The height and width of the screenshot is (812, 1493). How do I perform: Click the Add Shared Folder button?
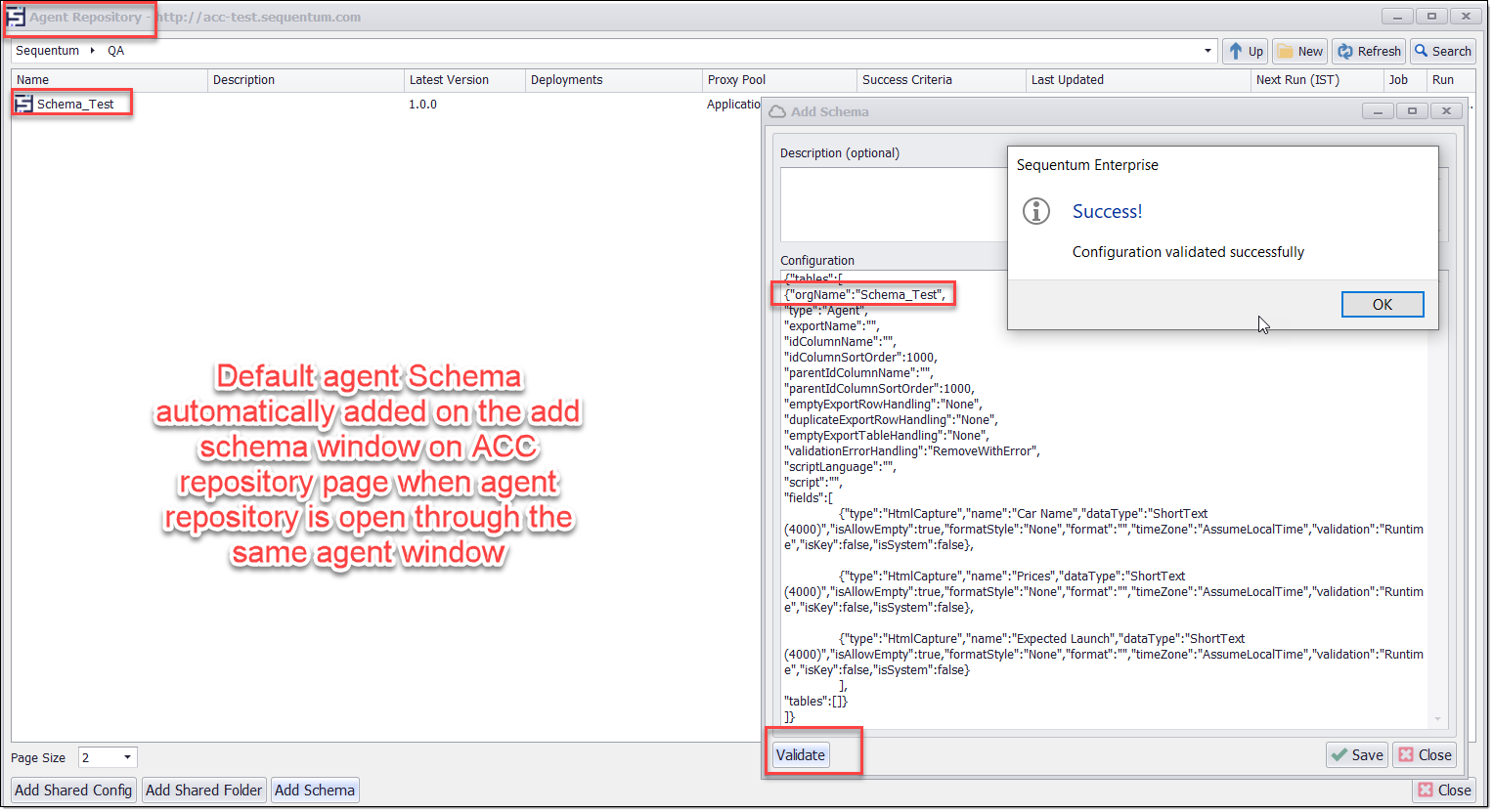203,791
